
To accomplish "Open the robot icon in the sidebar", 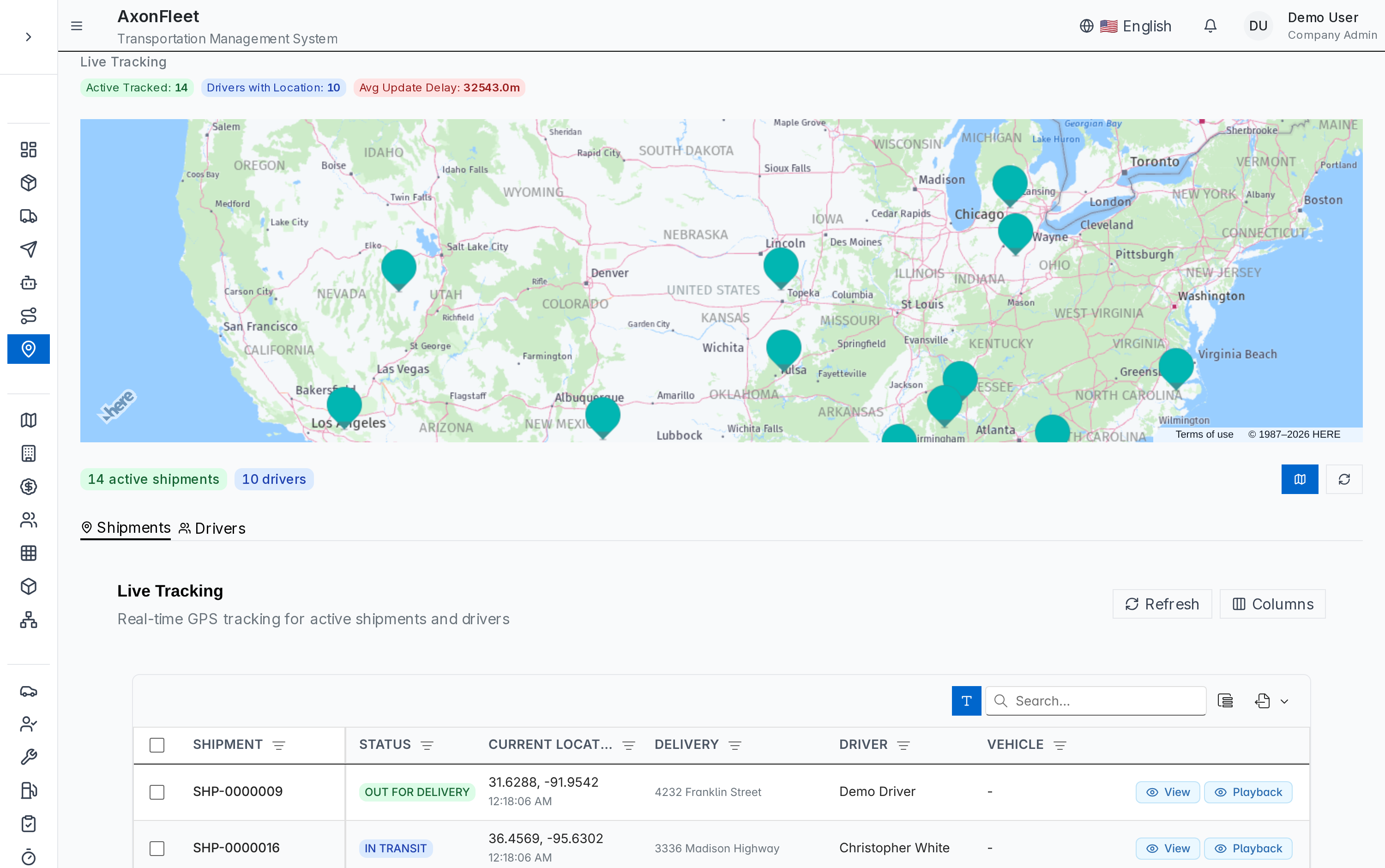I will (28, 283).
